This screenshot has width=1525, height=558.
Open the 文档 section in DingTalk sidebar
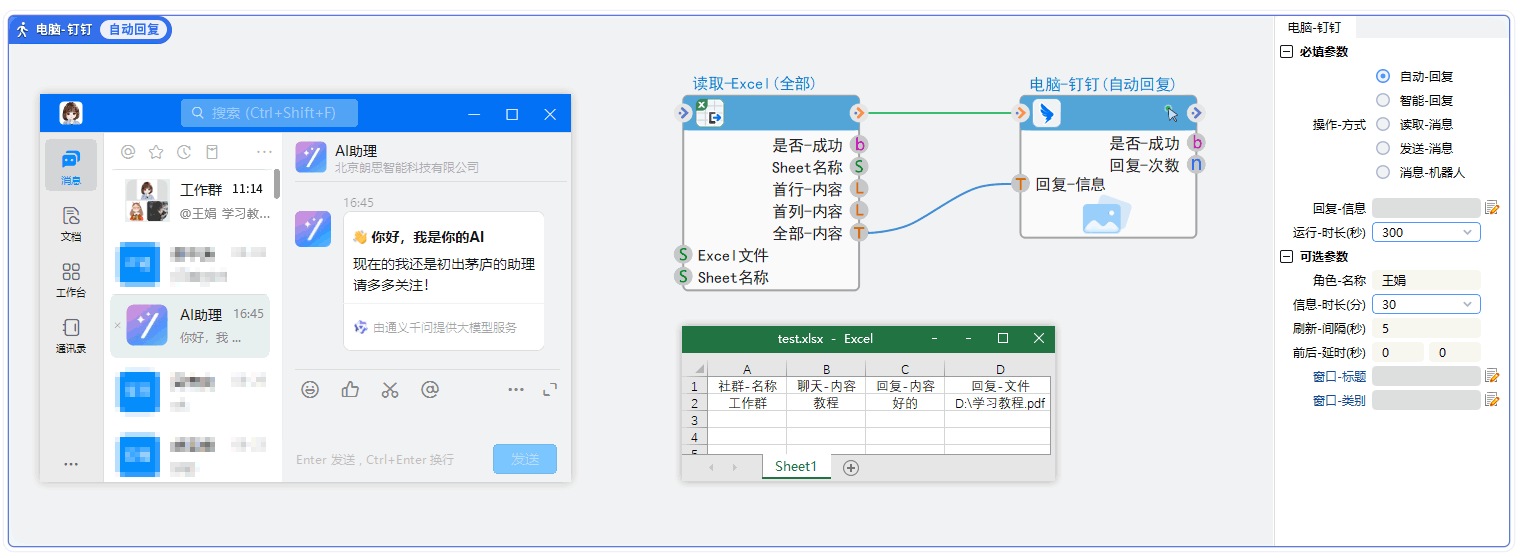click(x=71, y=223)
